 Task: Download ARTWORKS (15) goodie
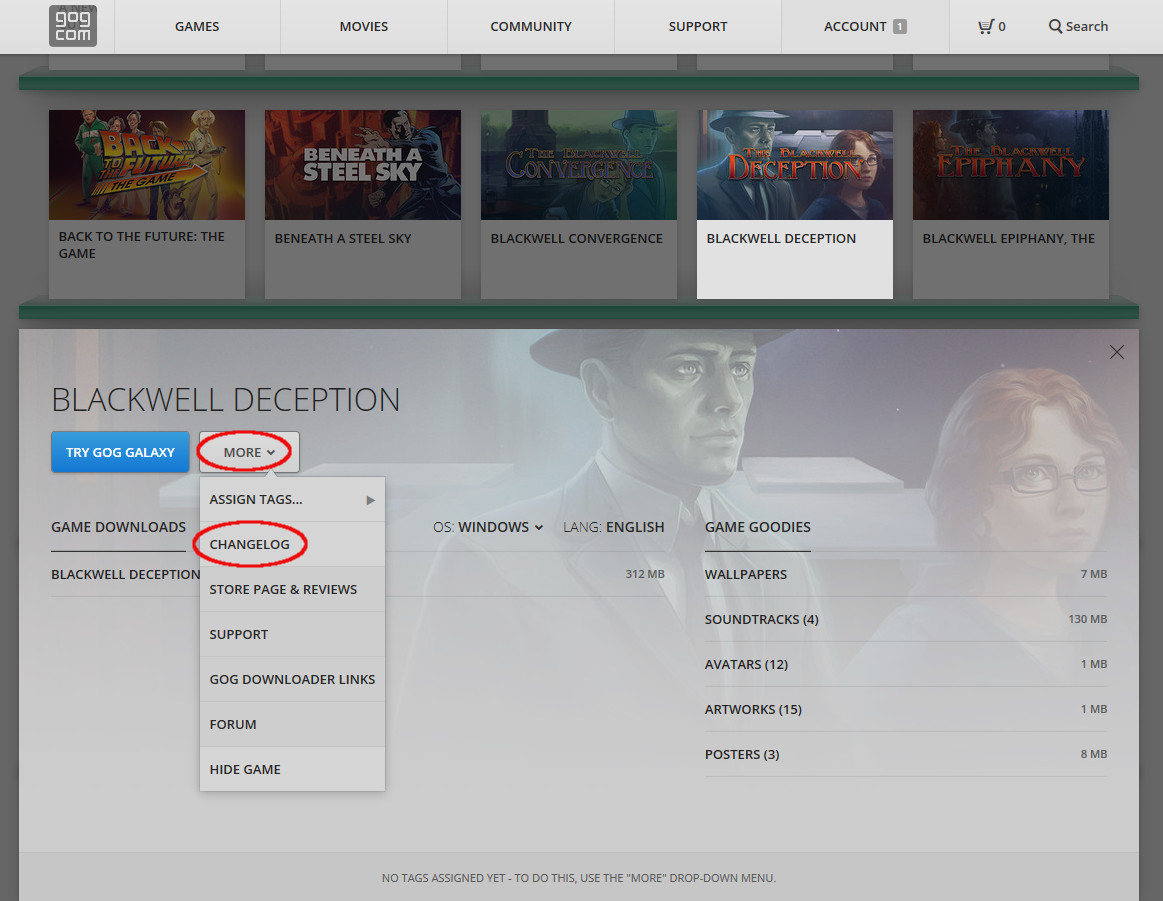click(906, 710)
